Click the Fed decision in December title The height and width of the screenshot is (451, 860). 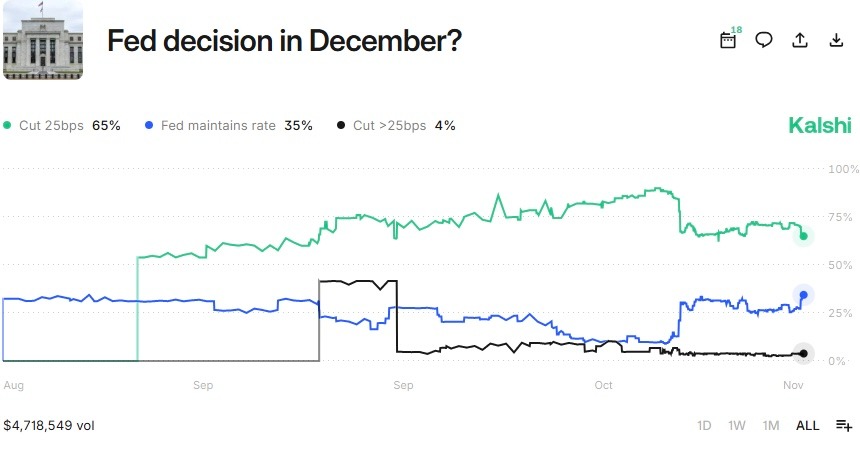tap(284, 41)
